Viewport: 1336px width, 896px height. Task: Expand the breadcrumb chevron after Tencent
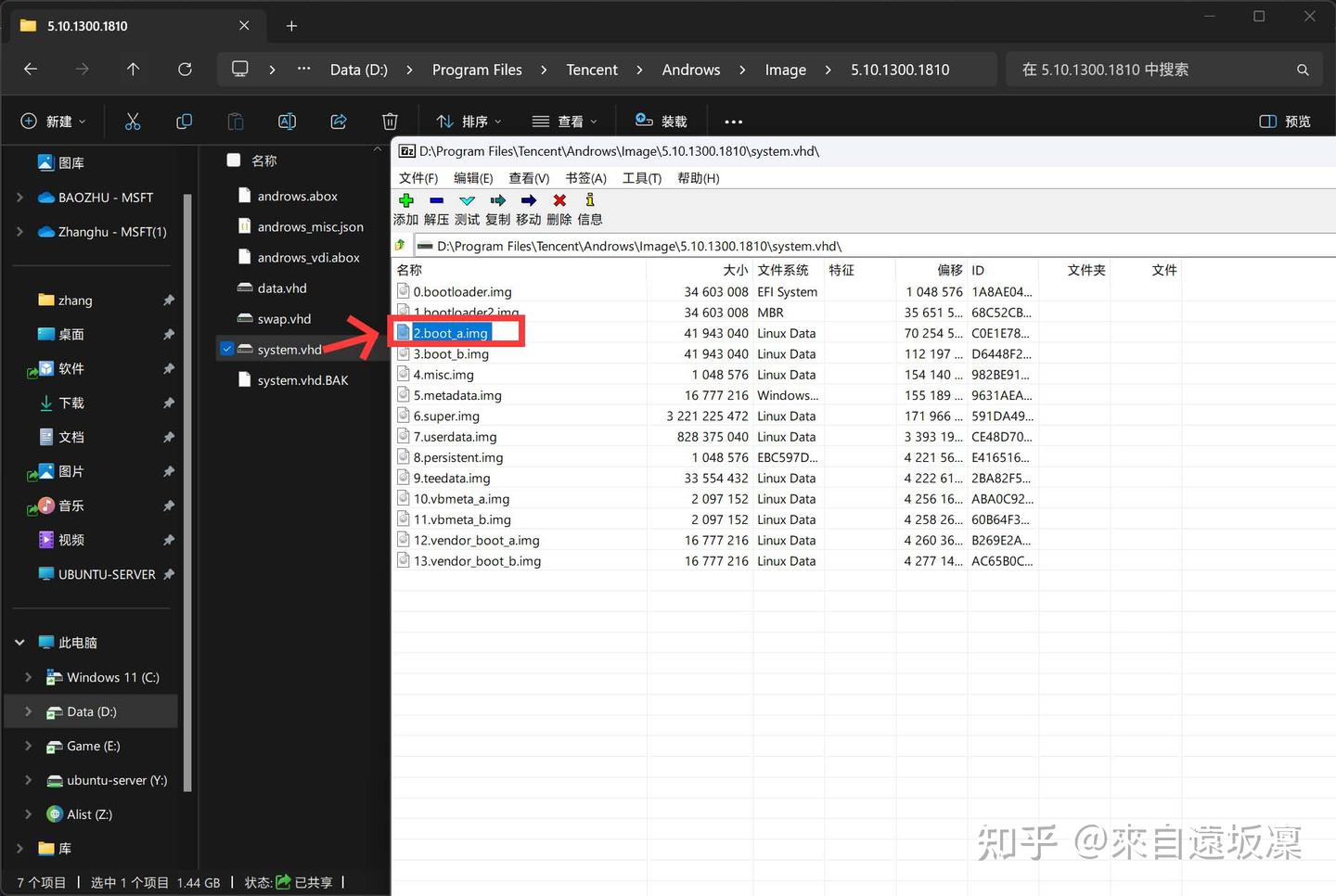tap(638, 70)
